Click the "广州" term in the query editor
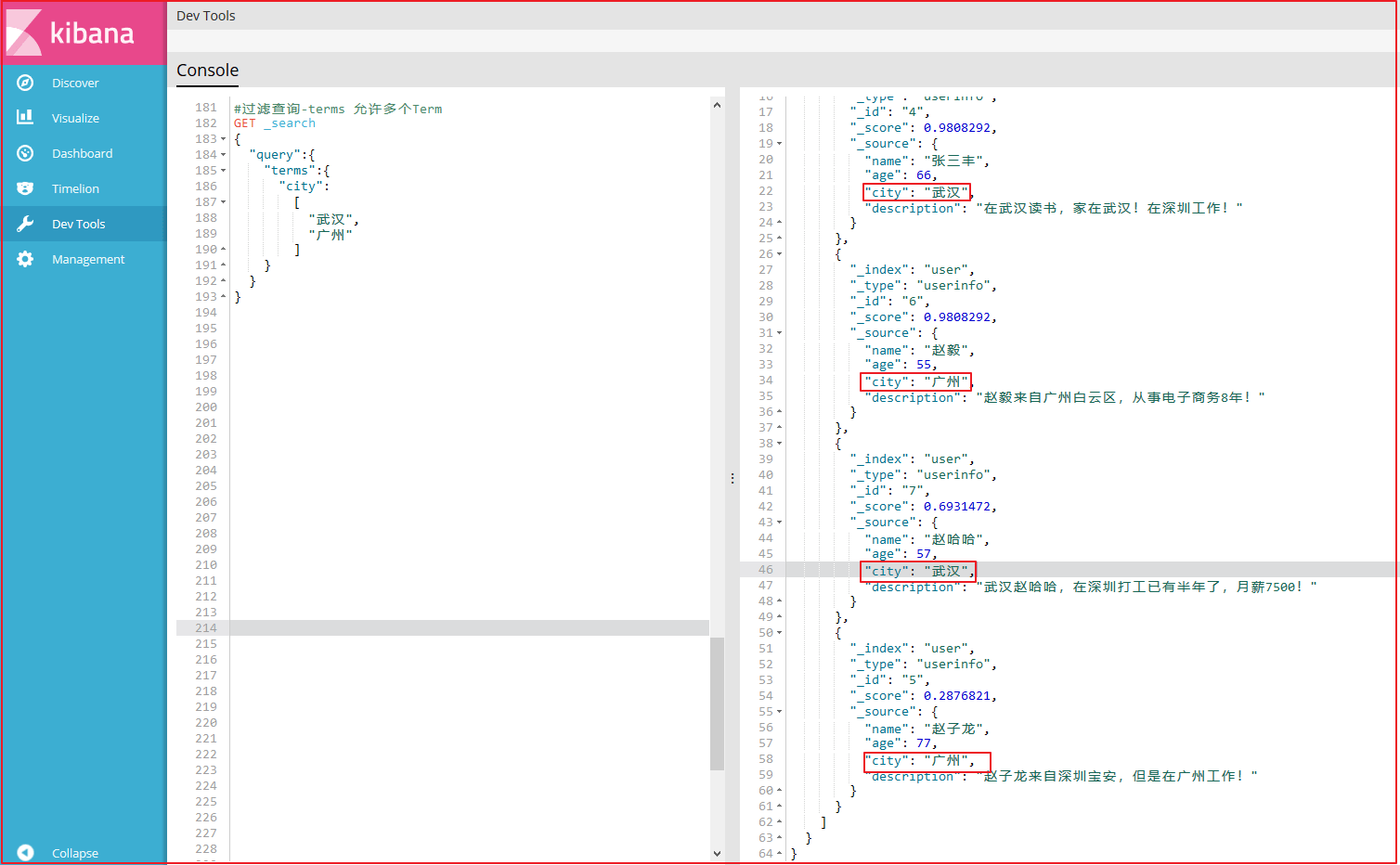 point(331,235)
